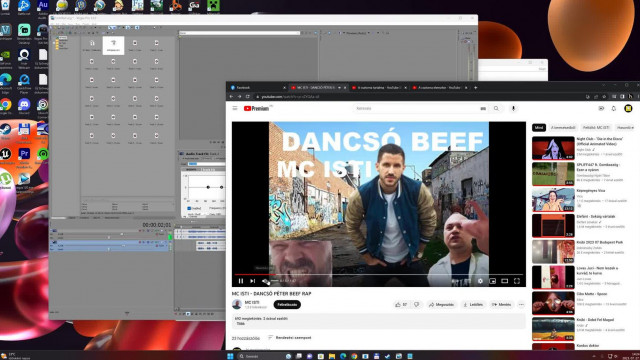Open Adobe Audition desktop icon
Viewport: 640px width, 360px height.
[42, 7]
